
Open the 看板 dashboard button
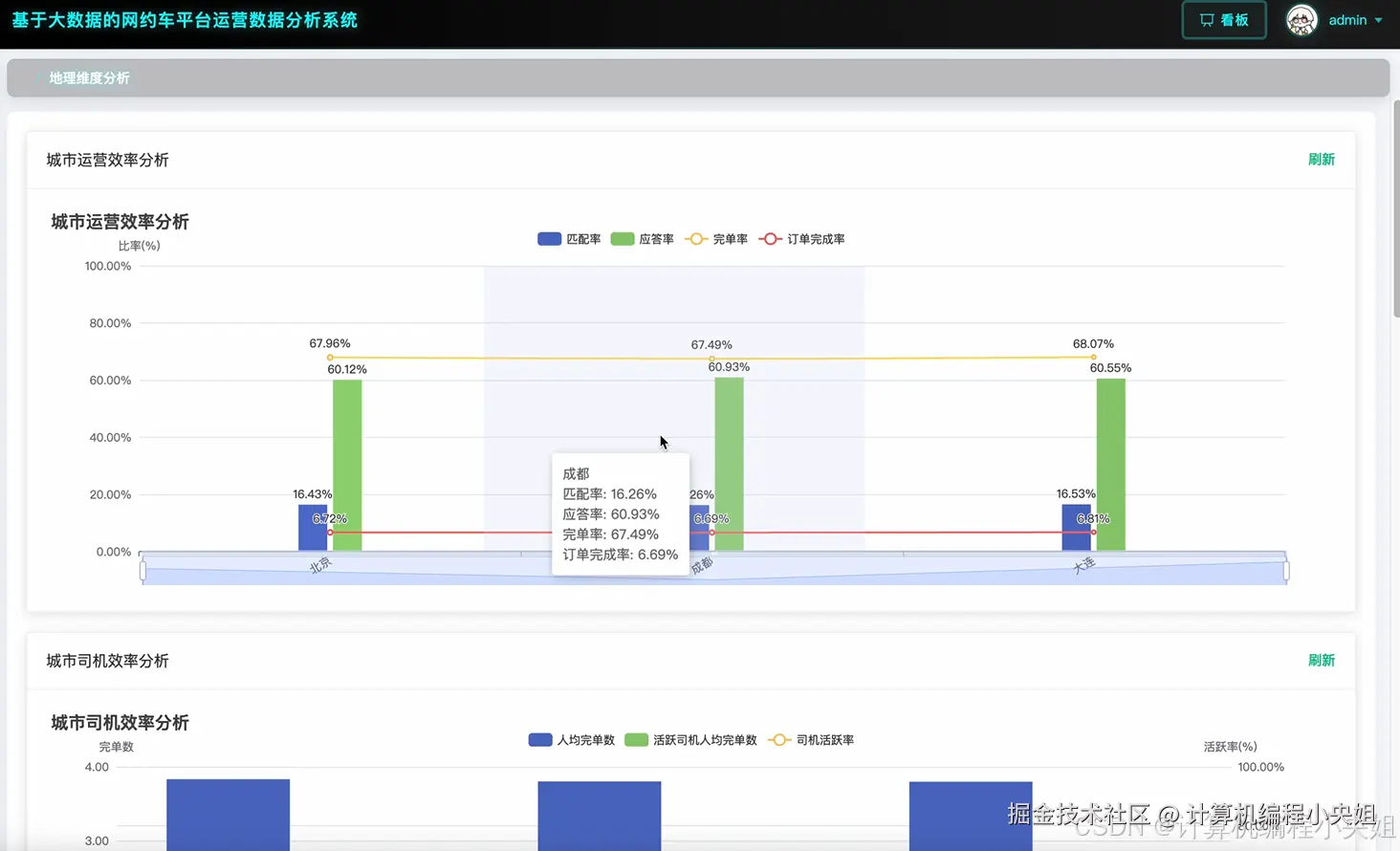[x=1224, y=20]
